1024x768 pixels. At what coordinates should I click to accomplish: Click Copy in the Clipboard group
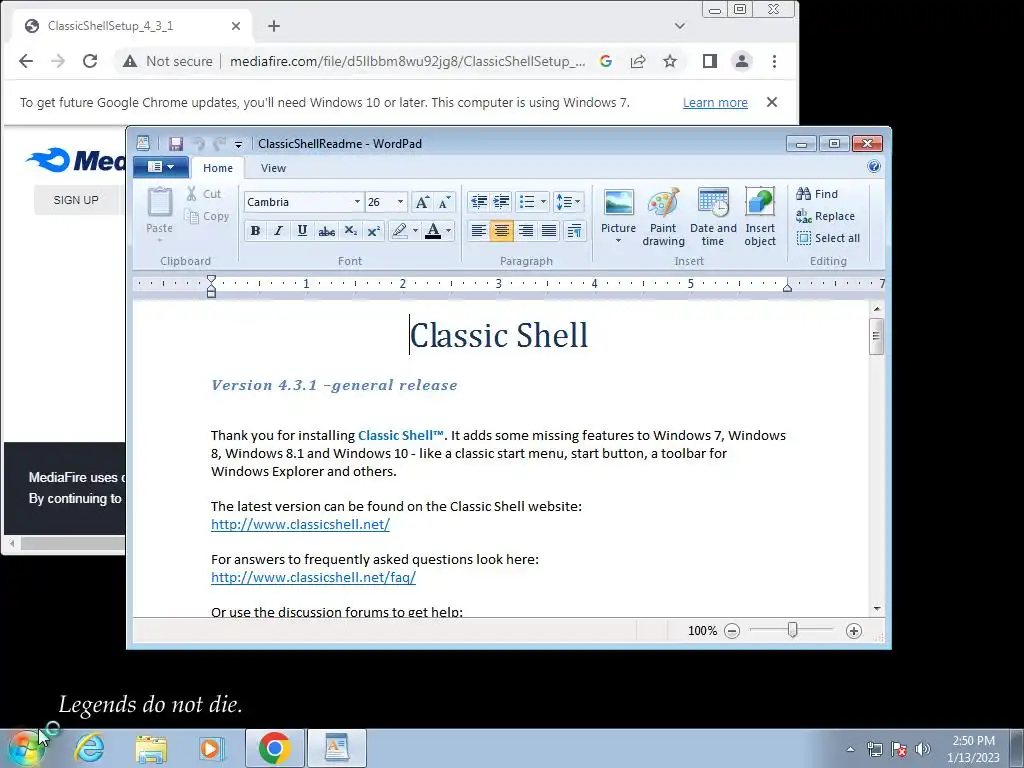point(206,216)
